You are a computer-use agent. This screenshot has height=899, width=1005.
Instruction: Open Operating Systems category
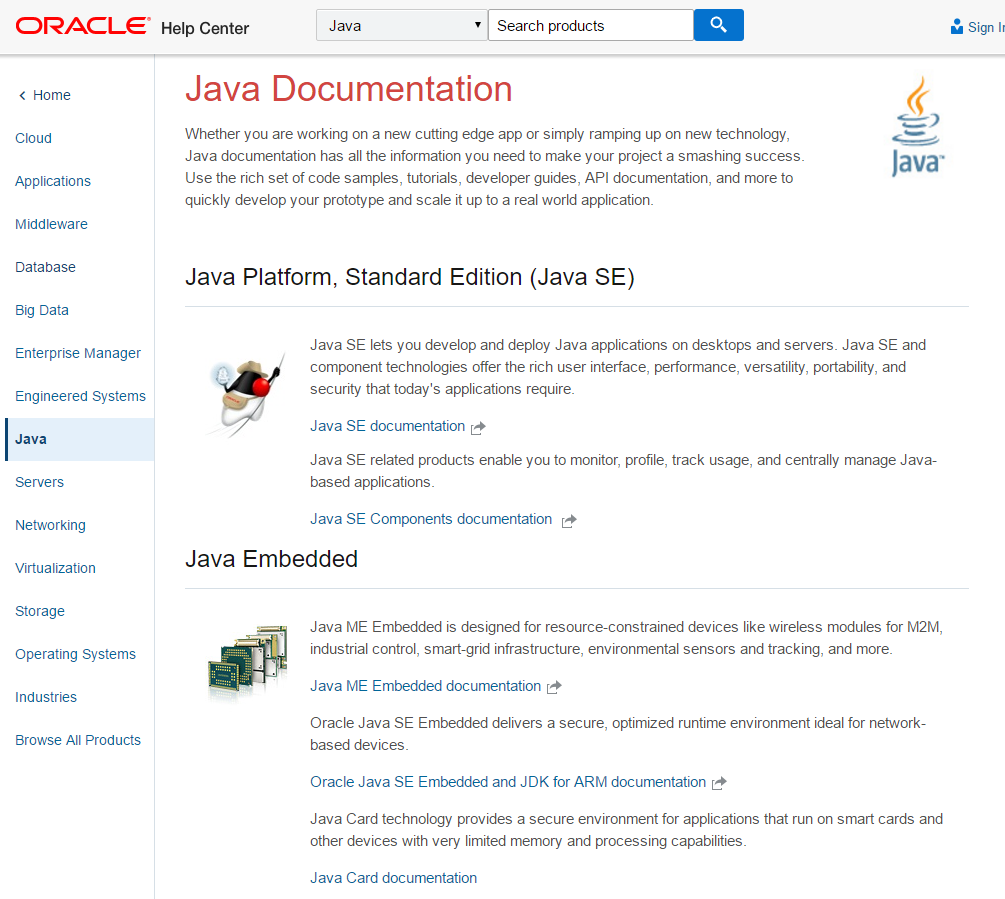pos(76,654)
